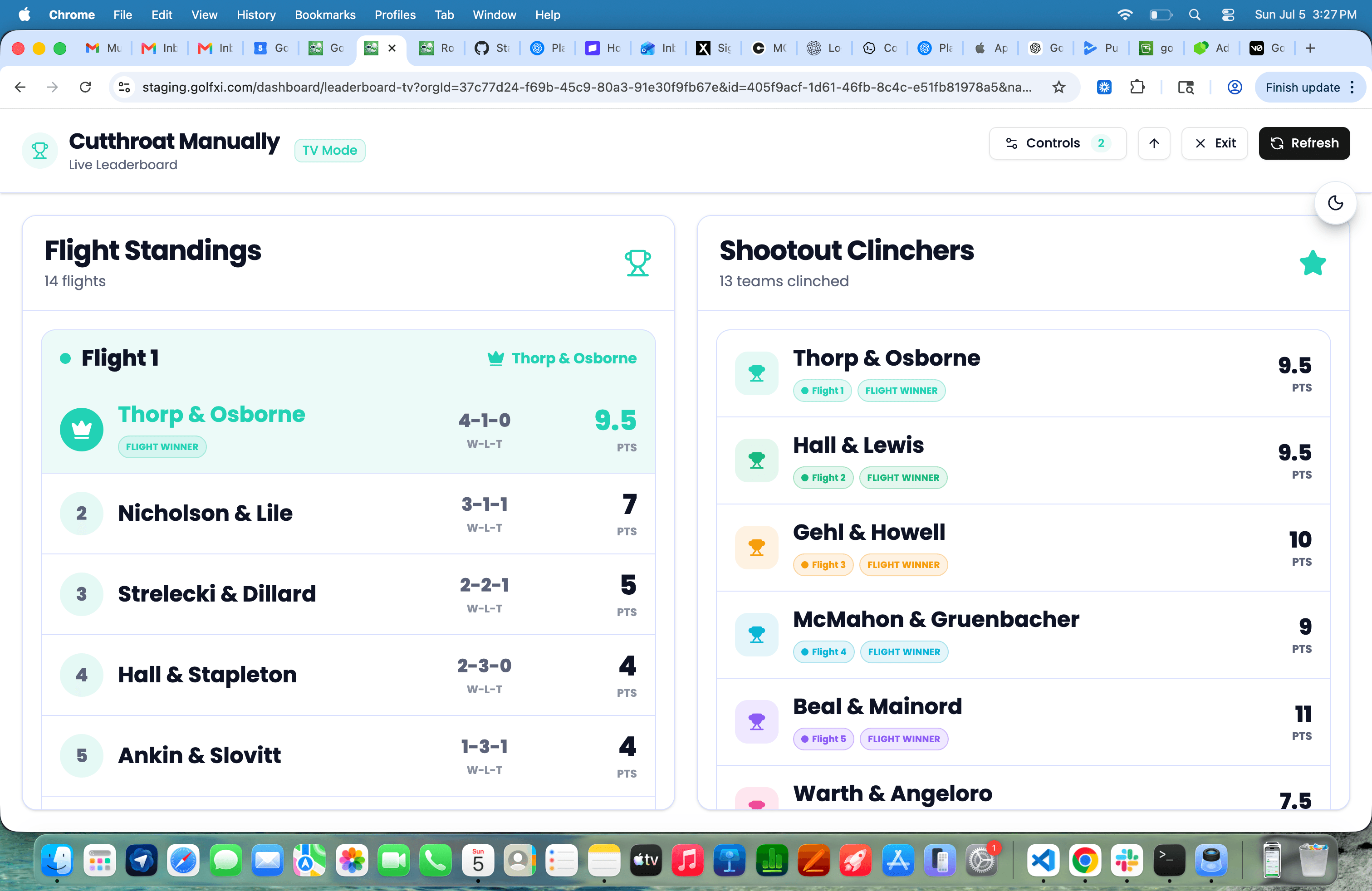
Task: Close the active leaderboard tab
Action: tap(392, 48)
